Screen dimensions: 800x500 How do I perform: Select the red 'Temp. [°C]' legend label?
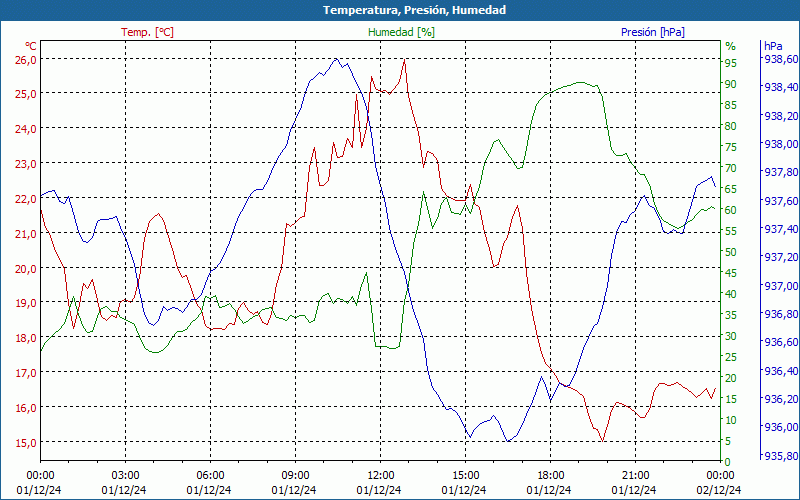147,32
